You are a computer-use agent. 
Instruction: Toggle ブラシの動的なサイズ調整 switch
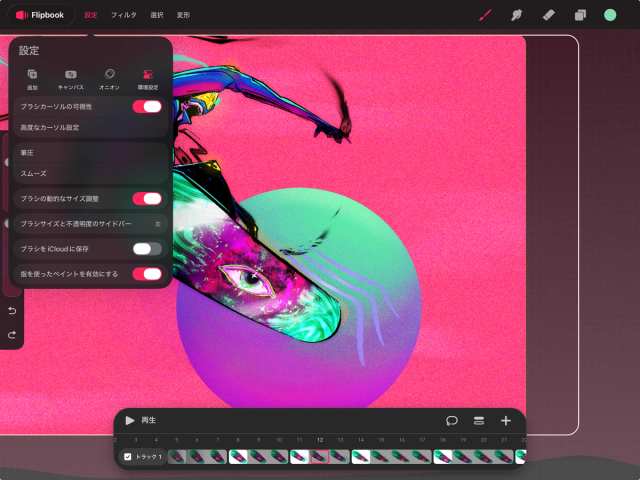[x=147, y=199]
